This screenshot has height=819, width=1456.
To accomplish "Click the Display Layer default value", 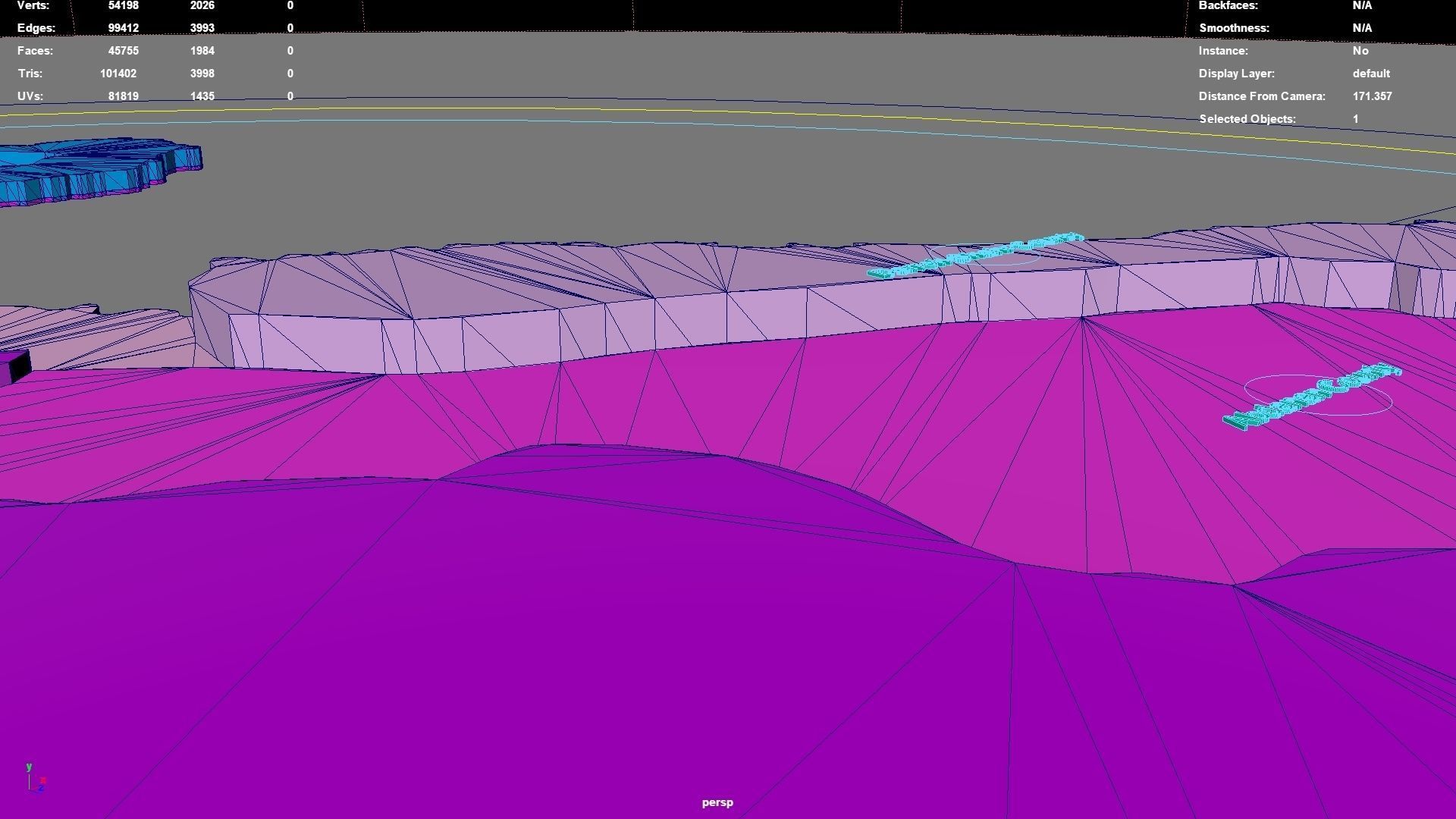I will coord(1370,74).
